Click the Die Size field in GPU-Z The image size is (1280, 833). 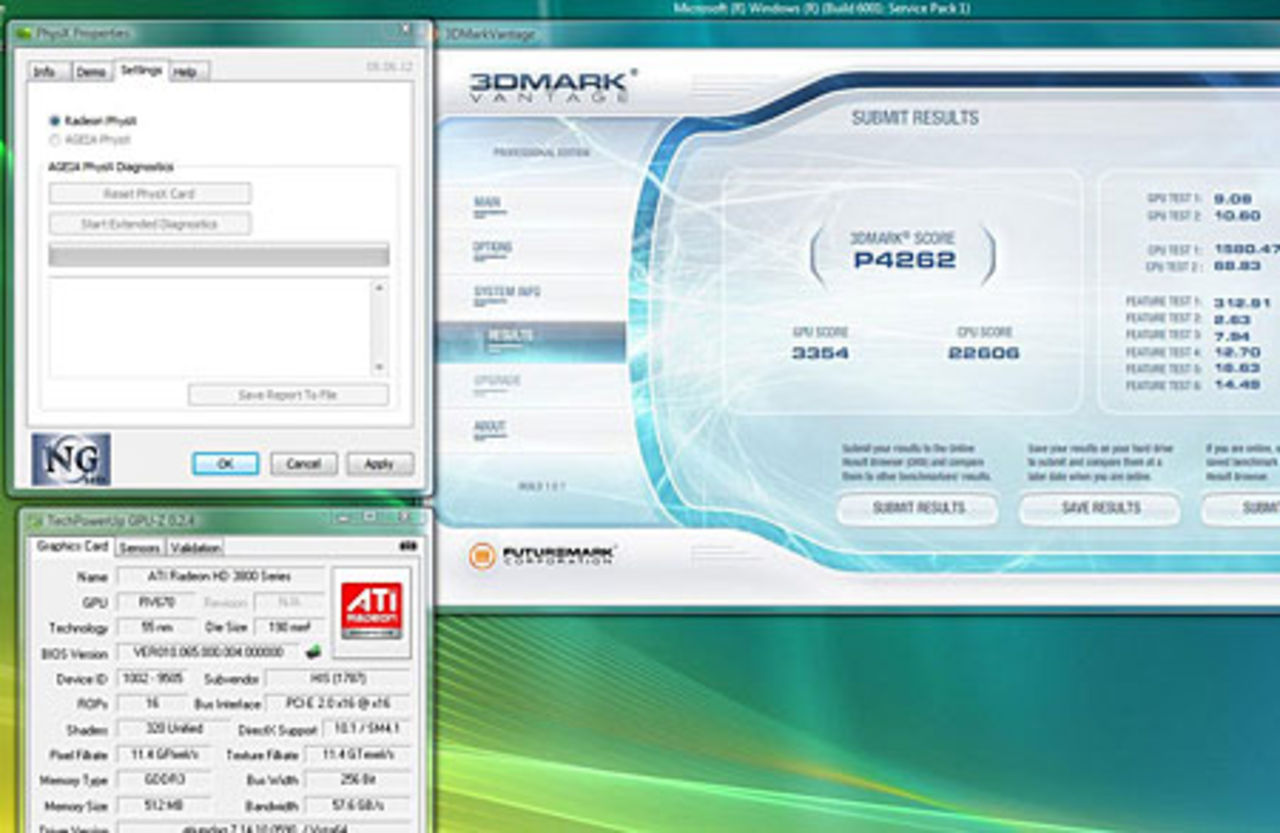click(289, 628)
